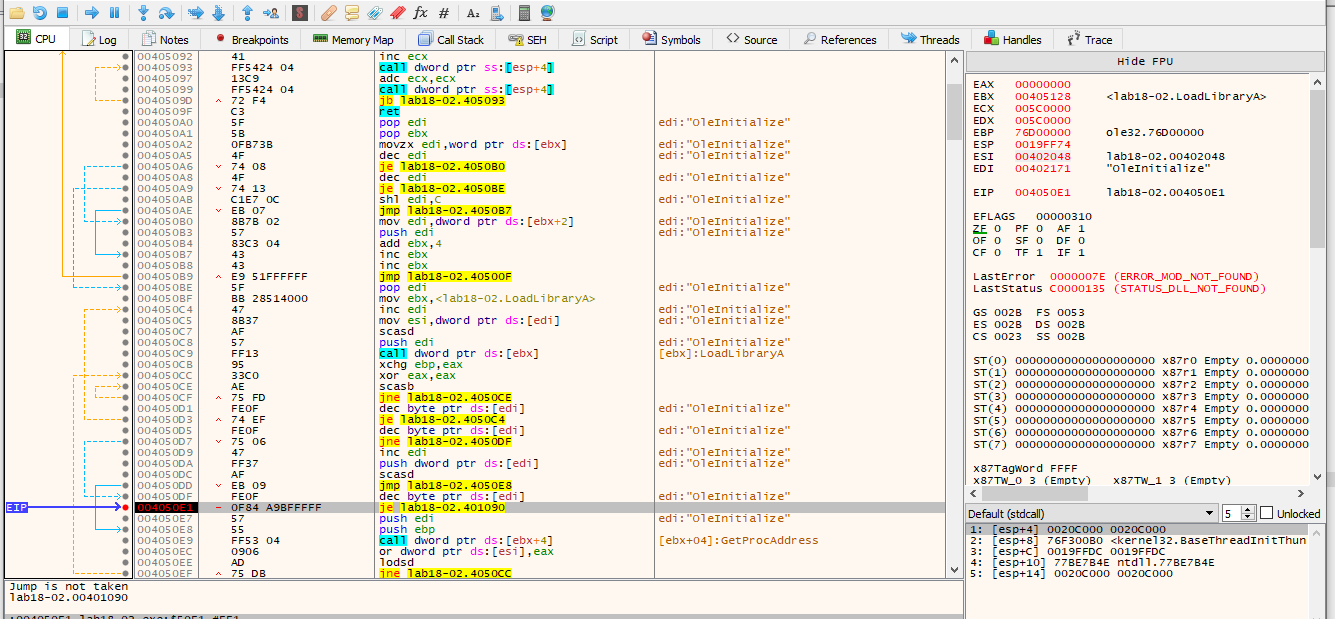Toggle breakpoint at address 00405093
1335x619 pixels.
point(126,68)
